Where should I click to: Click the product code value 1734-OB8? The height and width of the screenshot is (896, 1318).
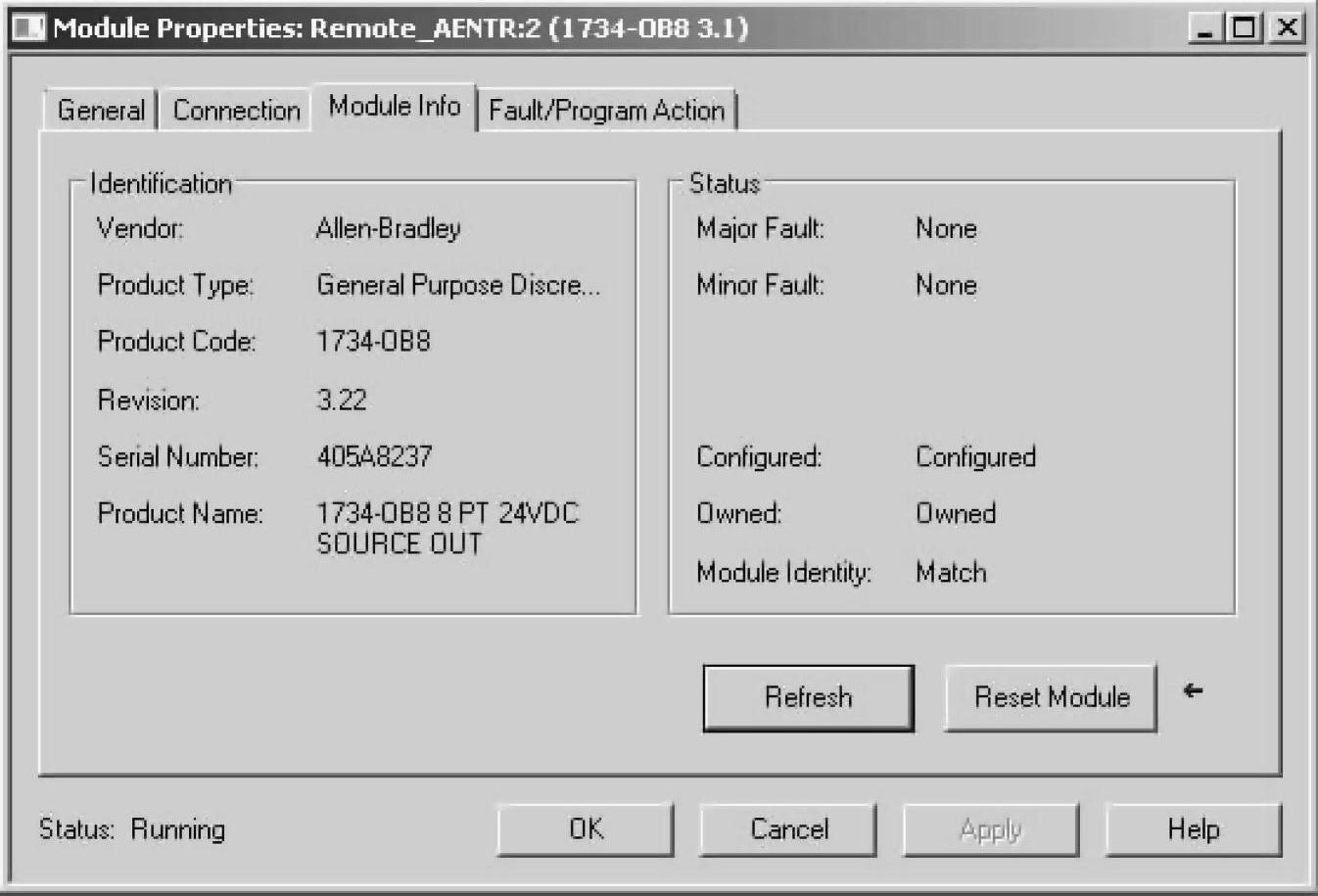[x=373, y=341]
